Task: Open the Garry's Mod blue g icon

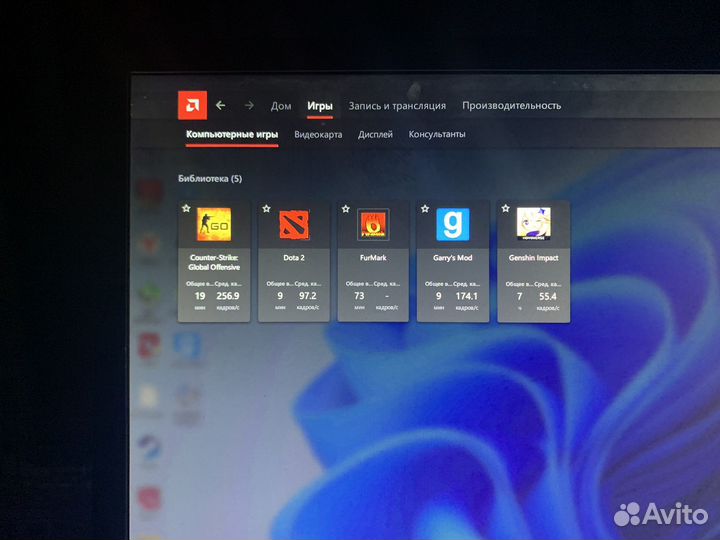Action: click(x=453, y=224)
